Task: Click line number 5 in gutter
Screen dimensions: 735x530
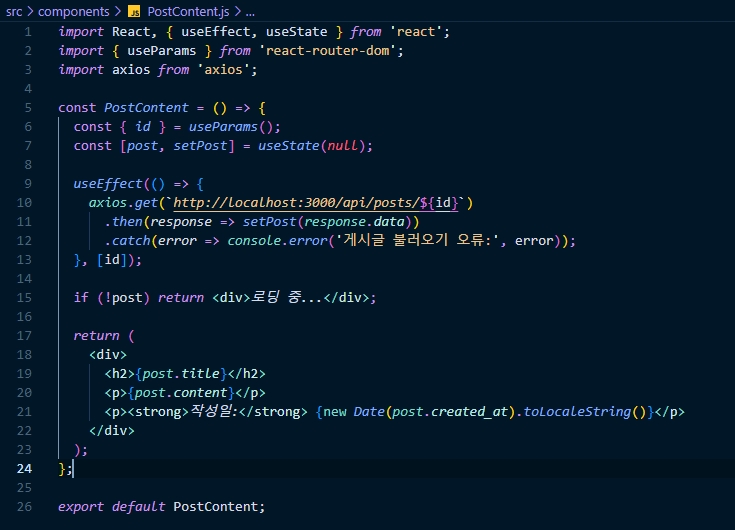Action: tap(28, 108)
